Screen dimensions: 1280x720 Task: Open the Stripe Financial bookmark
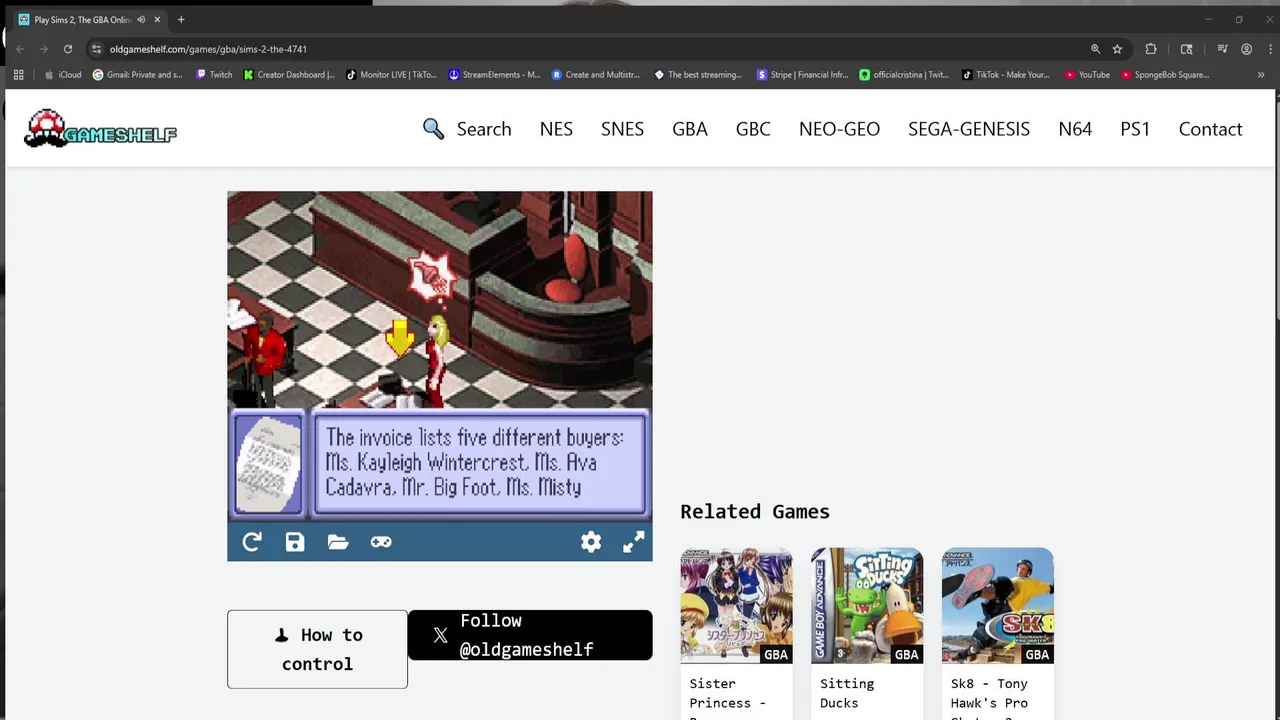pos(803,75)
